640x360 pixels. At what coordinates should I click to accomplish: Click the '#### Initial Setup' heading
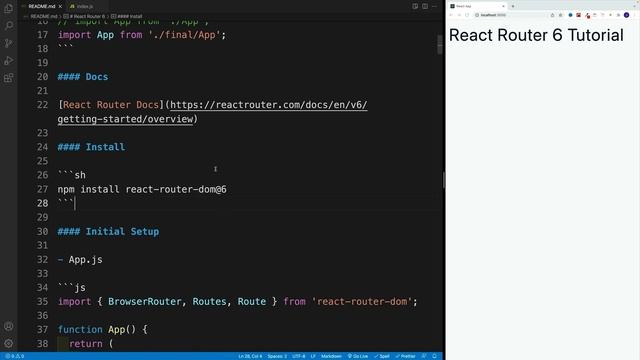point(108,231)
